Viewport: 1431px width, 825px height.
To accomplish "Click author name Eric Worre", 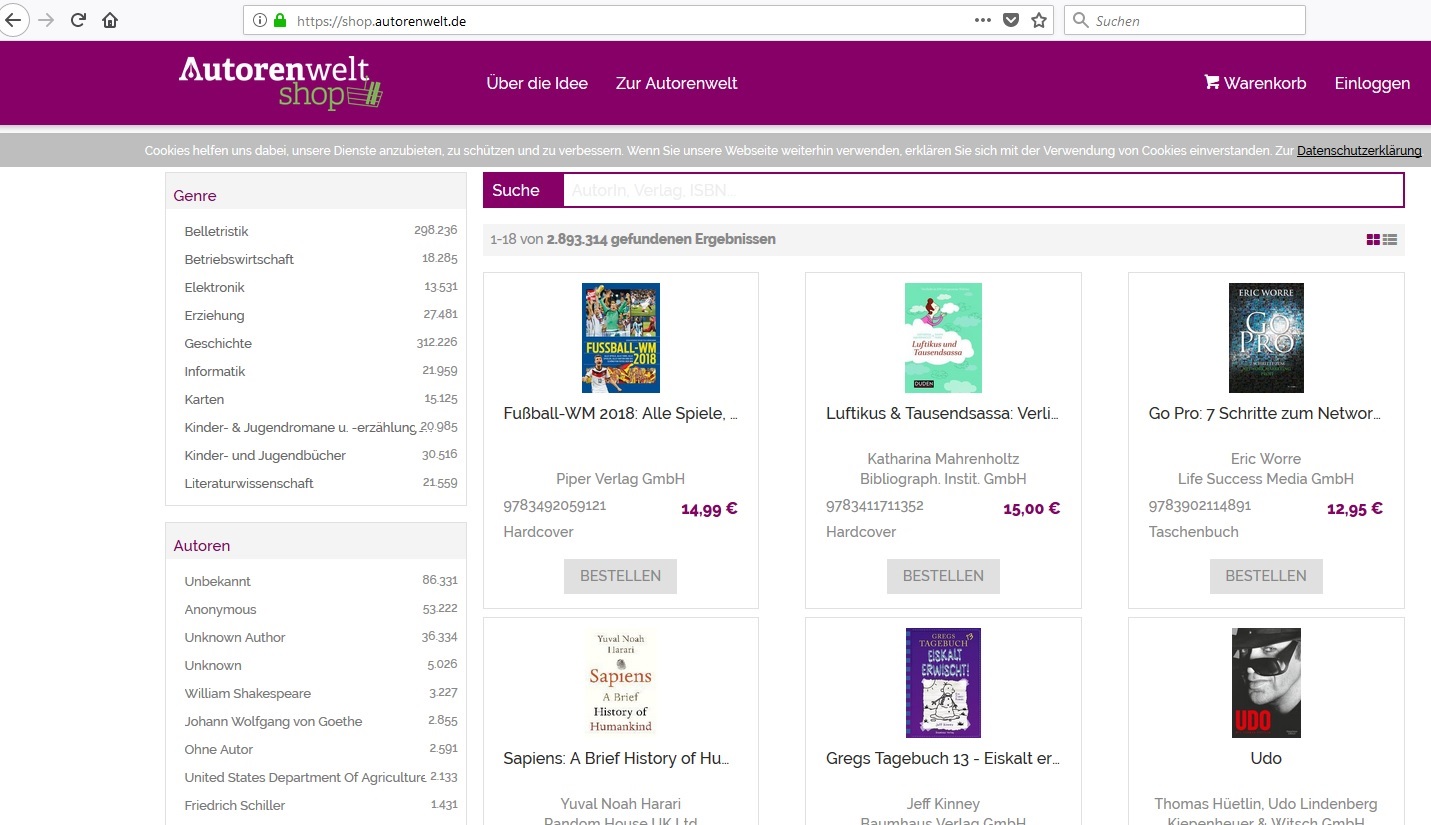I will [1266, 459].
